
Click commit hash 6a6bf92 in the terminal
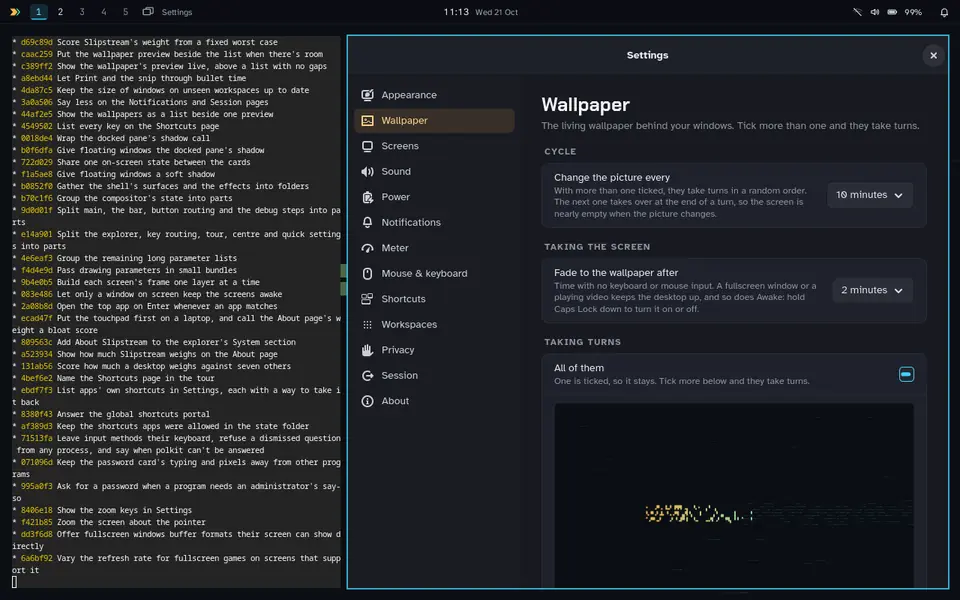pyautogui.click(x=37, y=558)
